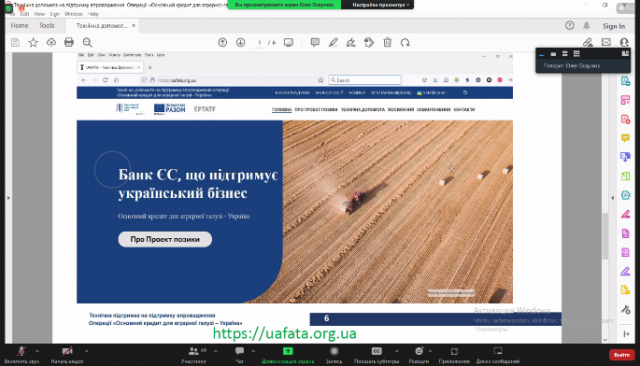The width and height of the screenshot is (640, 366).
Task: Expand the left navigation pane arrow
Action: coord(8,198)
